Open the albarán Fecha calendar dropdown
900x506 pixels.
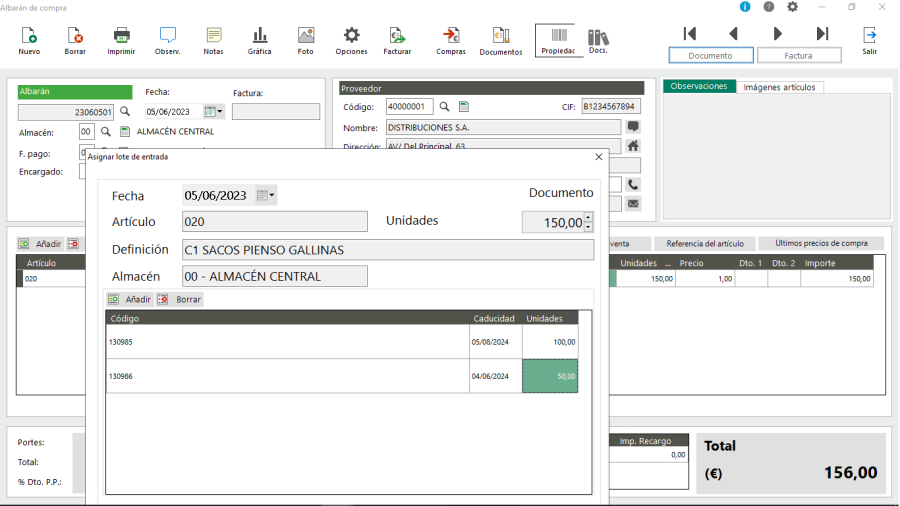(214, 112)
